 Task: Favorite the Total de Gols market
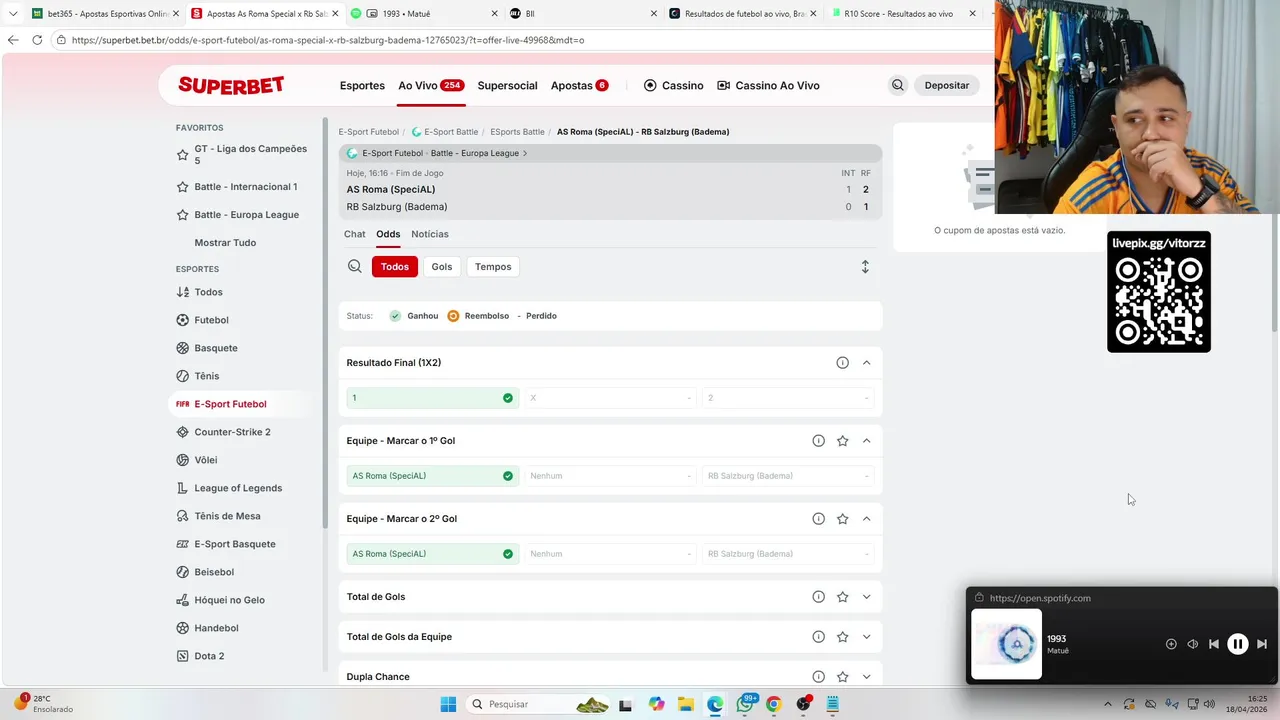(x=842, y=597)
